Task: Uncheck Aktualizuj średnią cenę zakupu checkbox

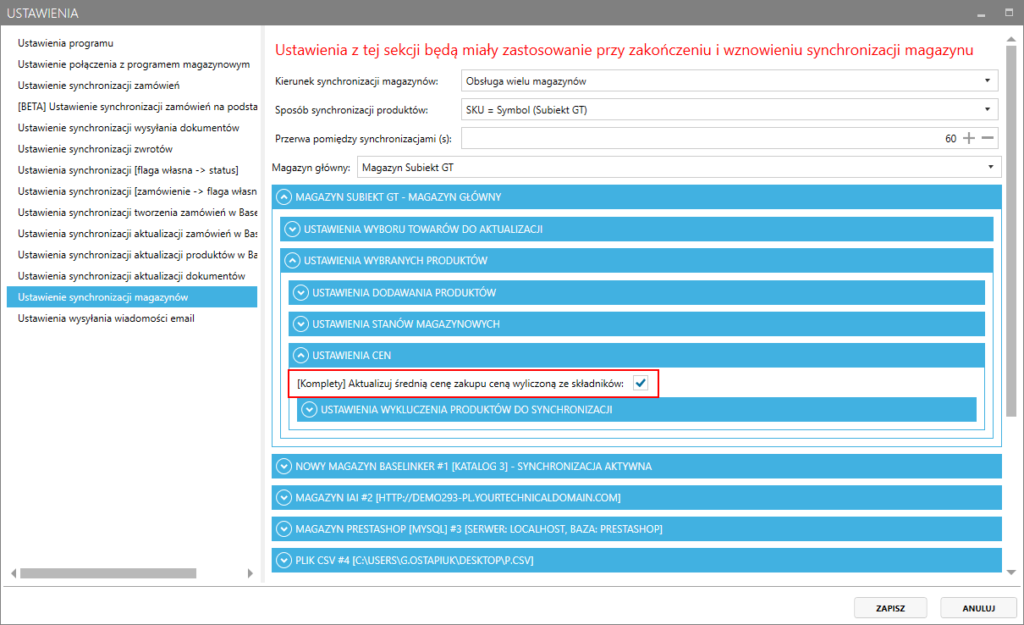Action: 641,383
